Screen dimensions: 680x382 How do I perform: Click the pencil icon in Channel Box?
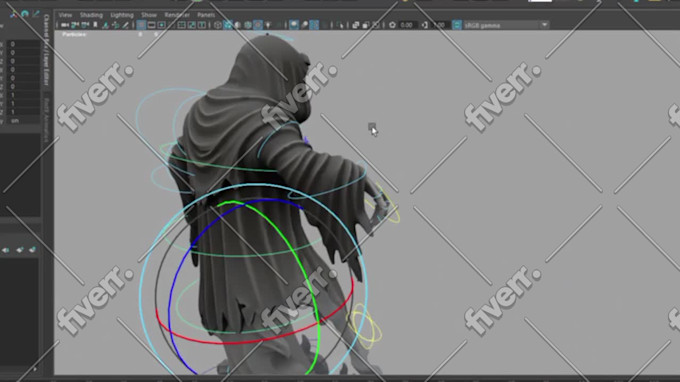pos(36,14)
